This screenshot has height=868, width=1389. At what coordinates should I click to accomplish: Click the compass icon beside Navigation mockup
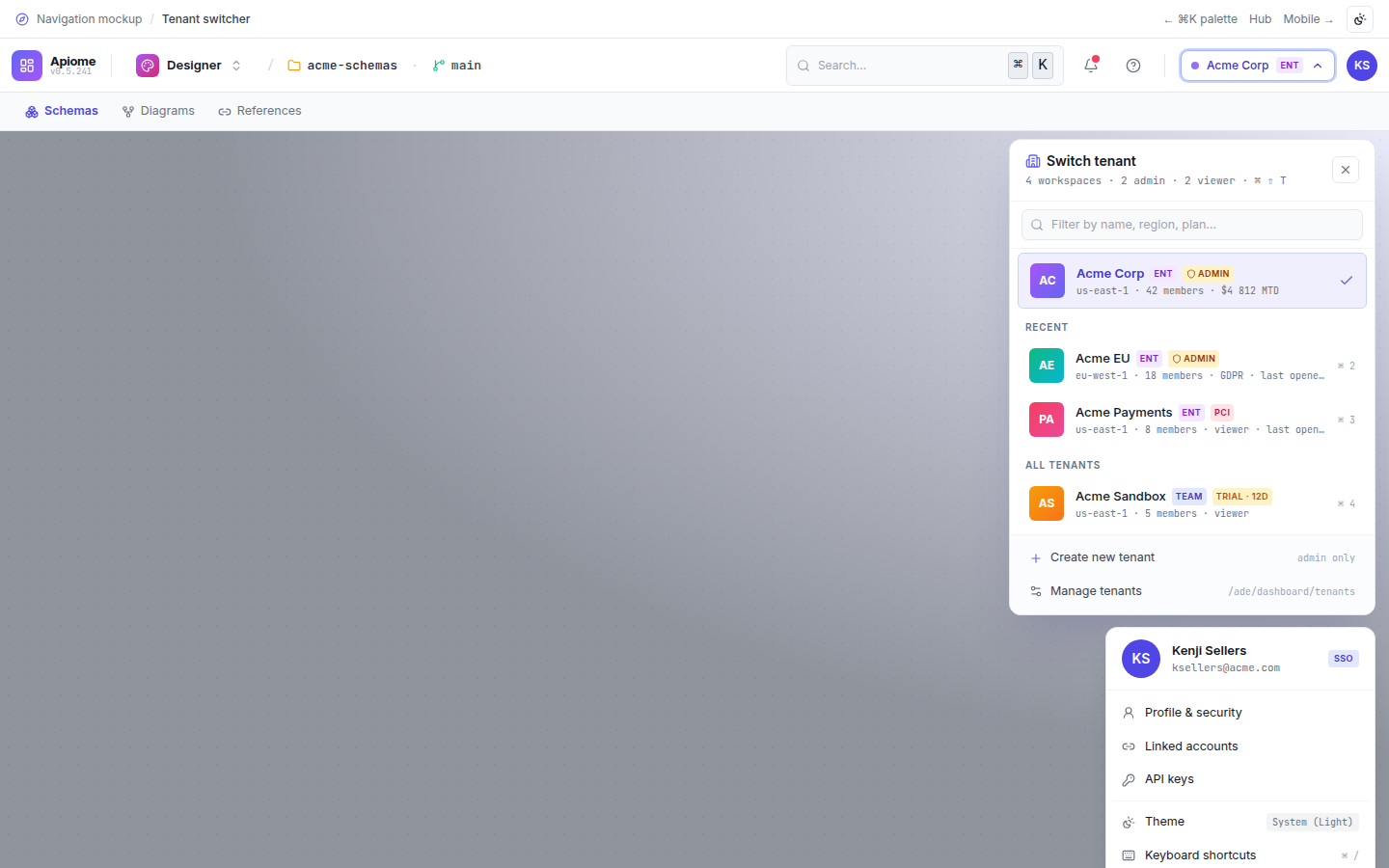[22, 19]
